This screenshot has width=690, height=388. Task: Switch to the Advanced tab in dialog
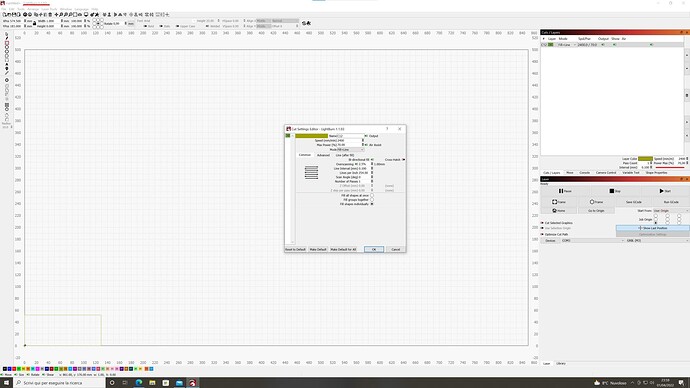(323, 155)
